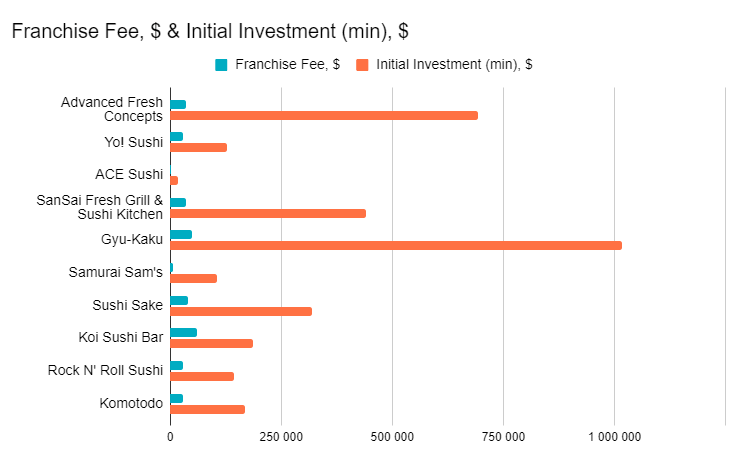Select the Initial Investment (min), $ legend label

click(454, 64)
